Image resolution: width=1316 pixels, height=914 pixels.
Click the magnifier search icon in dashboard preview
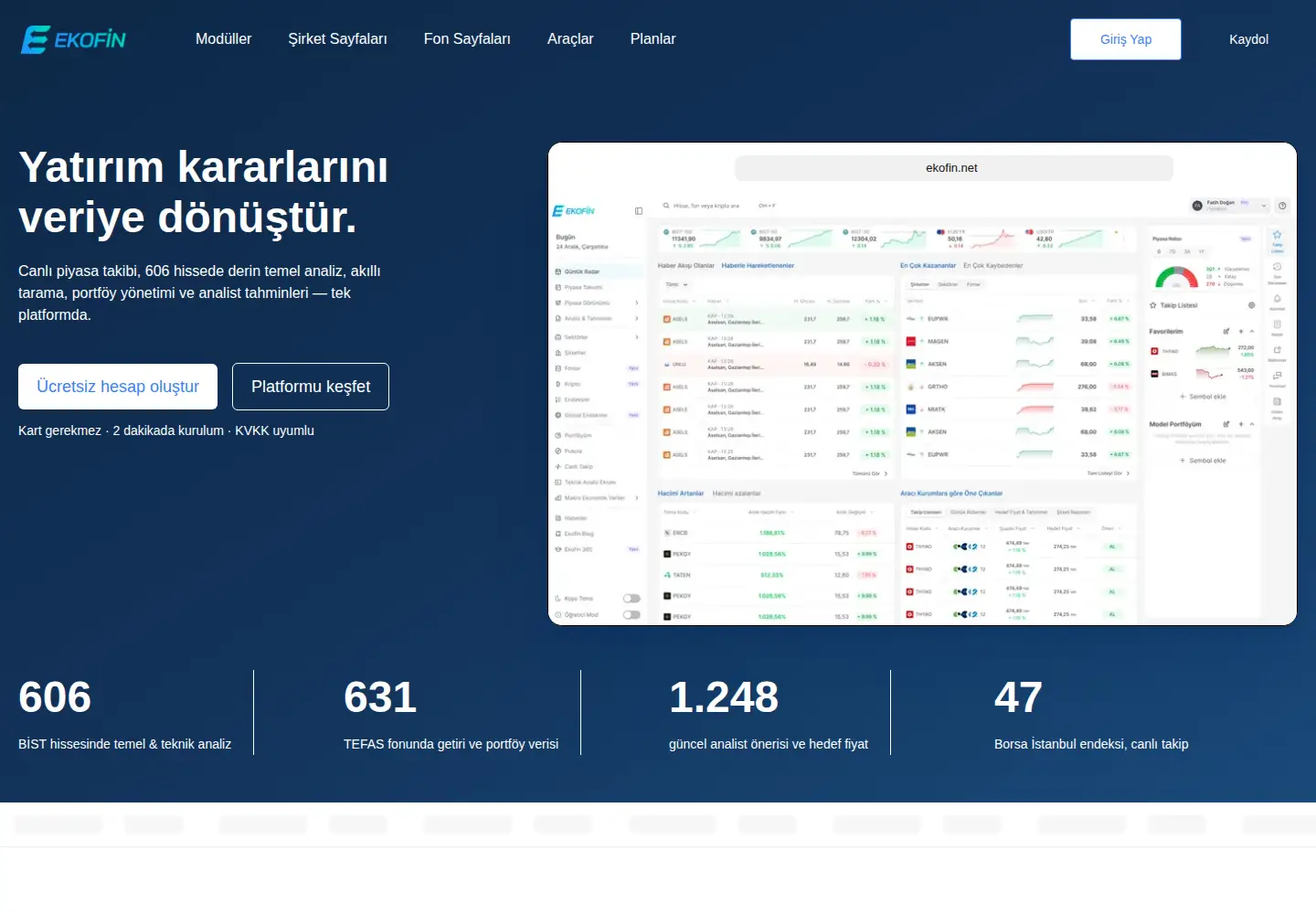(666, 206)
